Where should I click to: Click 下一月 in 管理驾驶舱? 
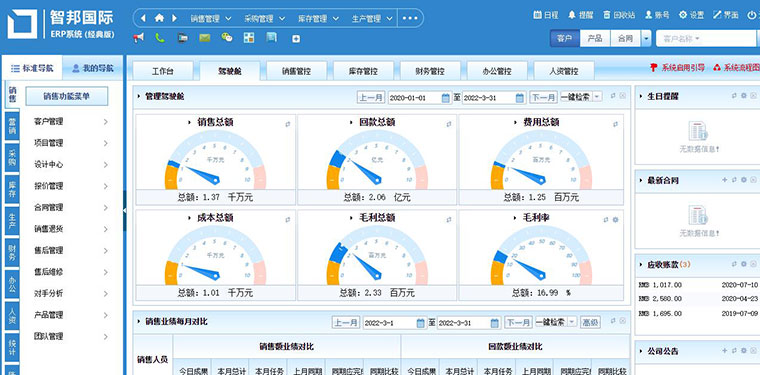pyautogui.click(x=543, y=97)
